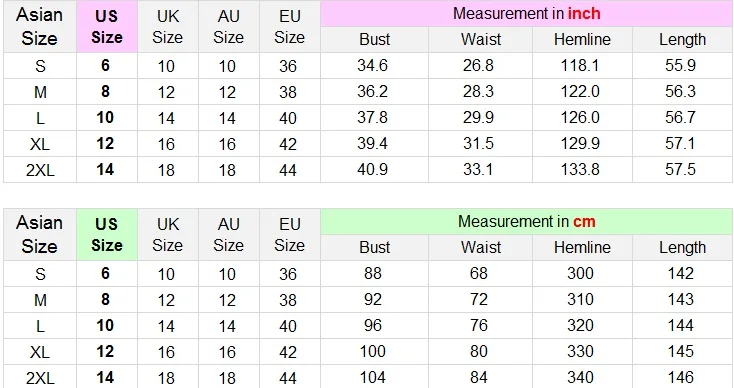
Task: Click the green 'Measurement in cm' header
Action: point(527,221)
